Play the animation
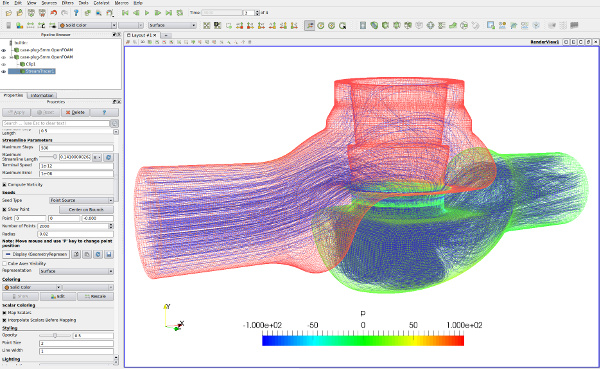The image size is (600, 369). 147,13
